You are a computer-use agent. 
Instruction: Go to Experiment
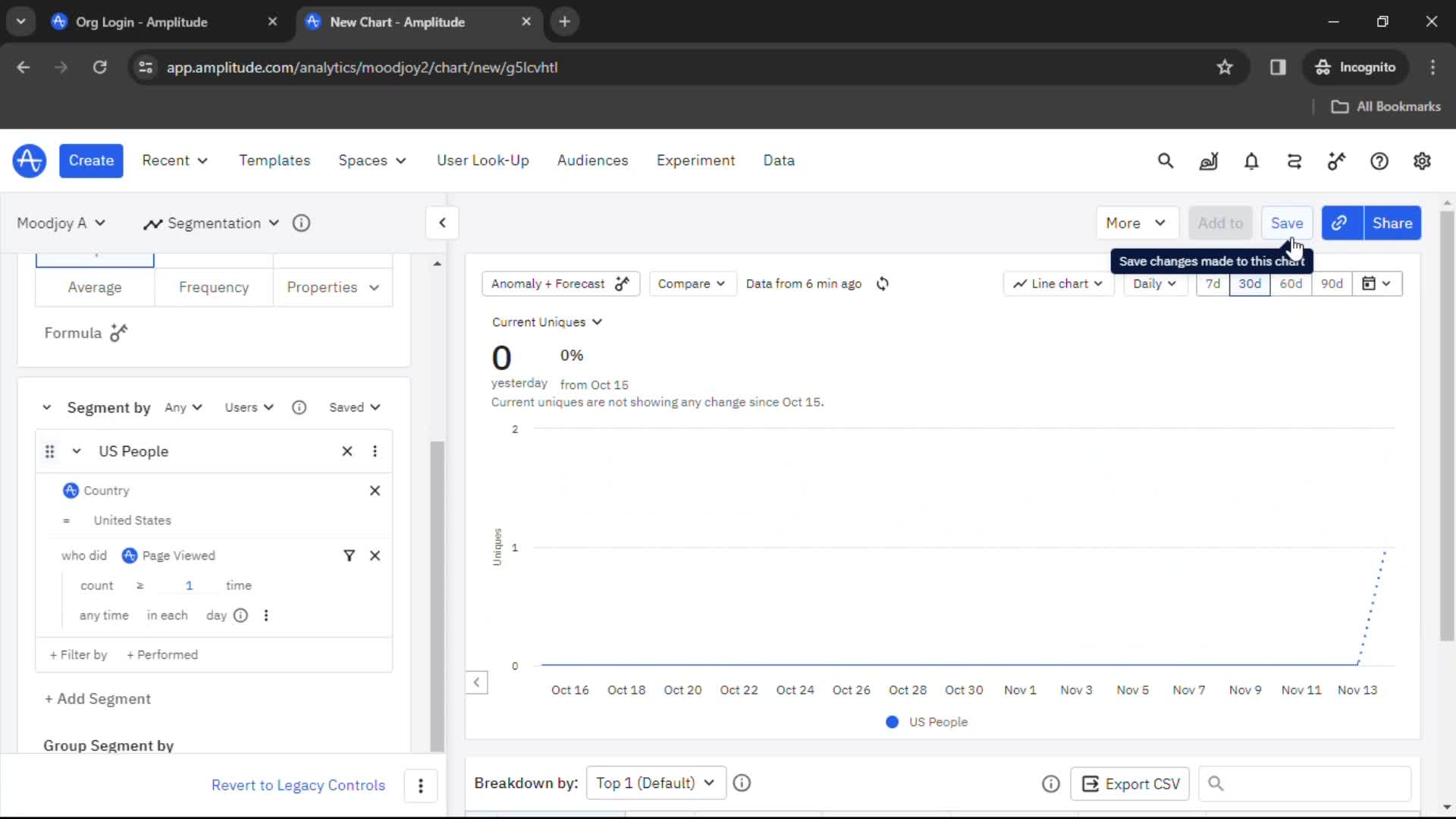(696, 161)
